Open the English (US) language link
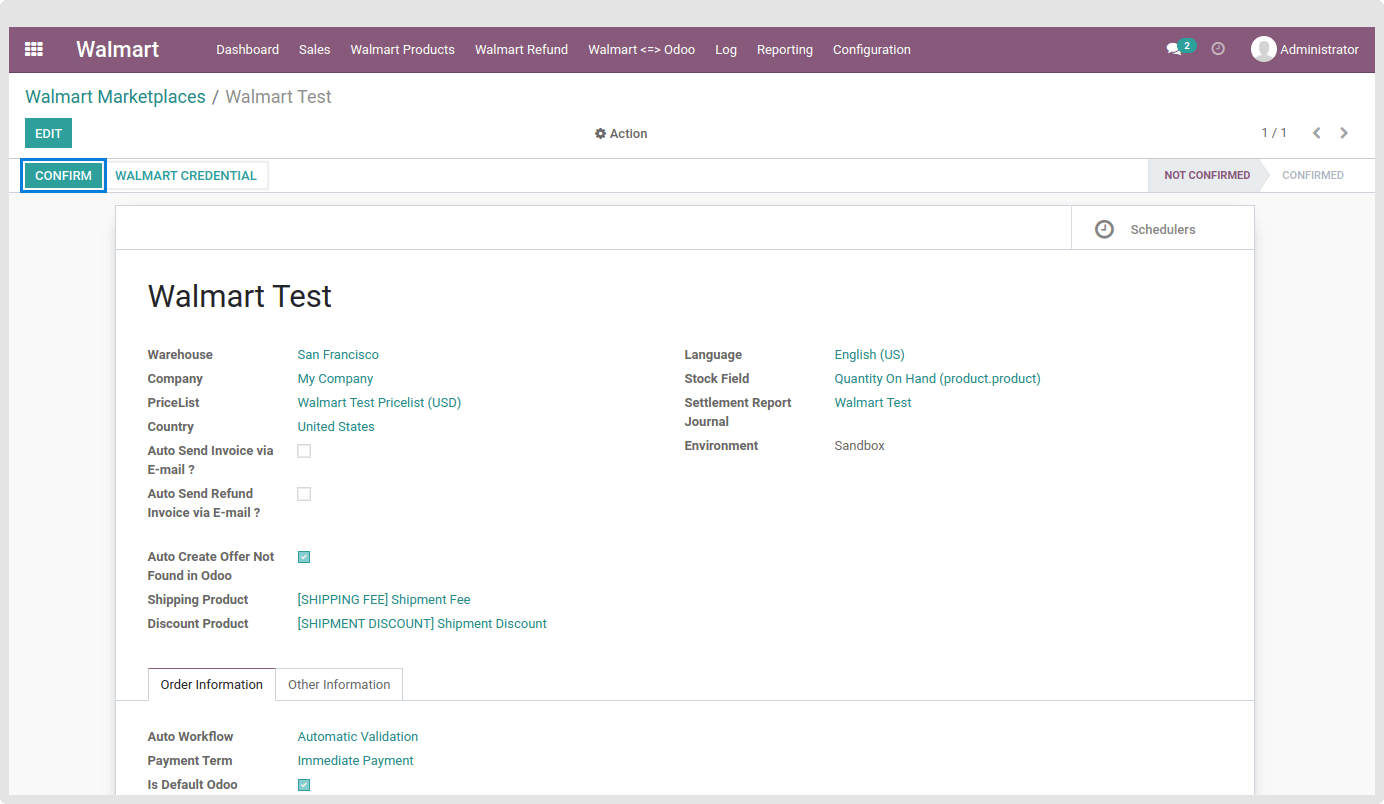Viewport: 1384px width, 804px height. [x=869, y=355]
